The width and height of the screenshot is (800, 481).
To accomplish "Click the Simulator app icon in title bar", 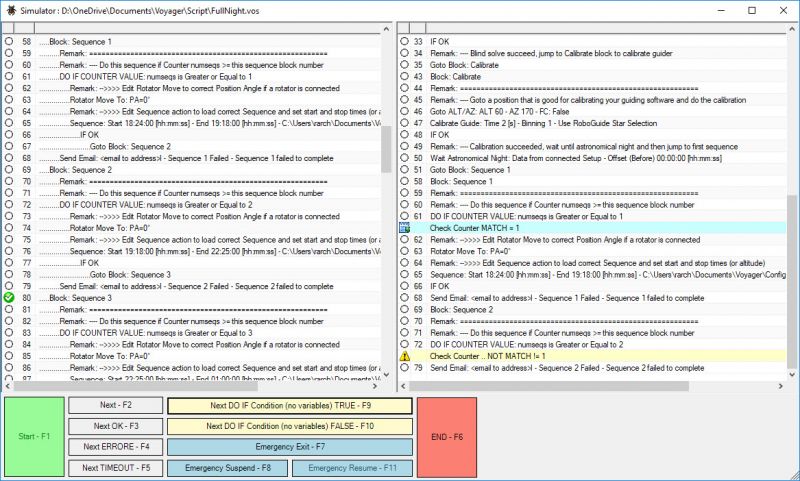I will pyautogui.click(x=10, y=9).
